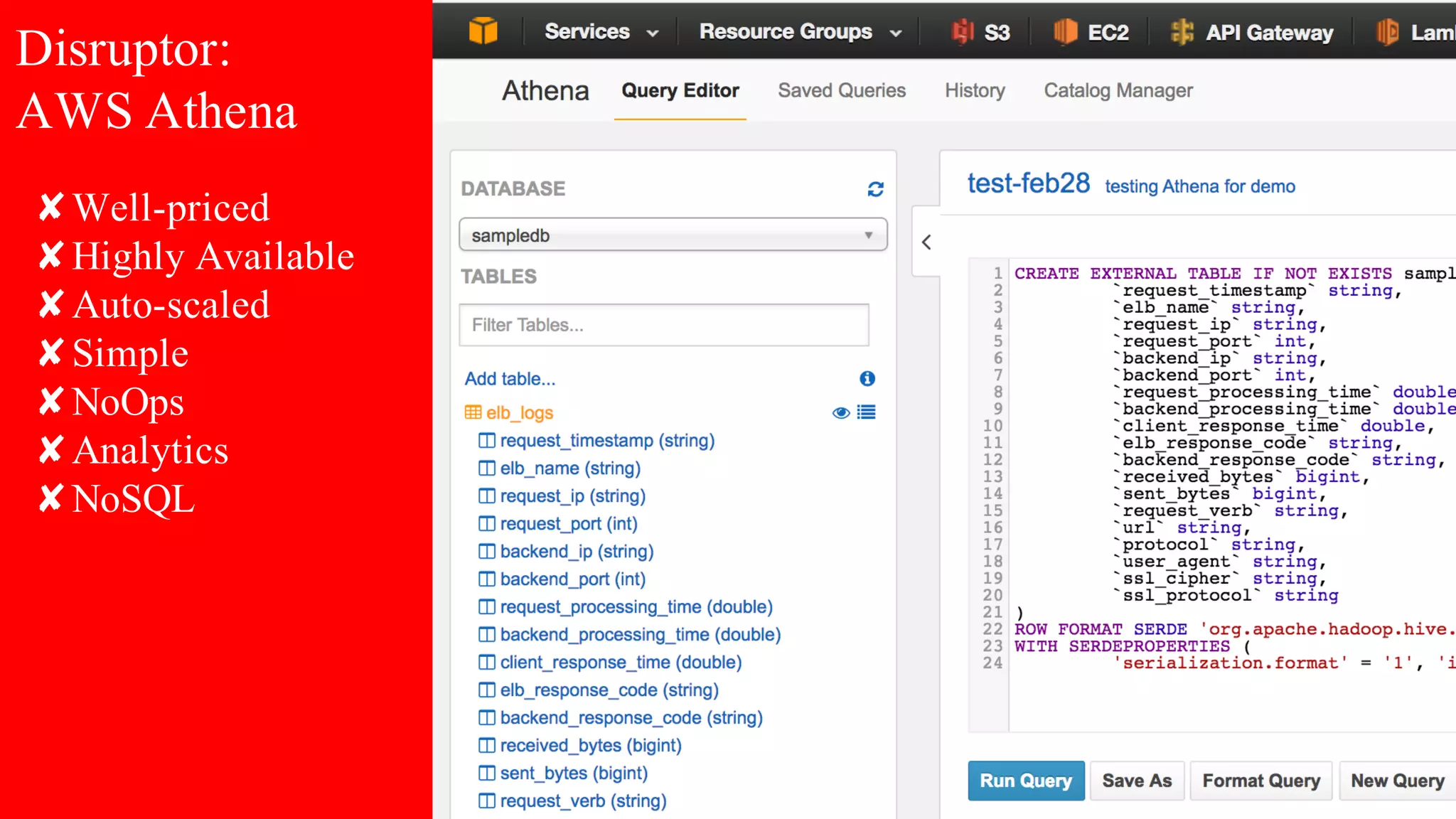Click the ROW FORMAT SERDE line
1456x819 pixels.
1234,629
